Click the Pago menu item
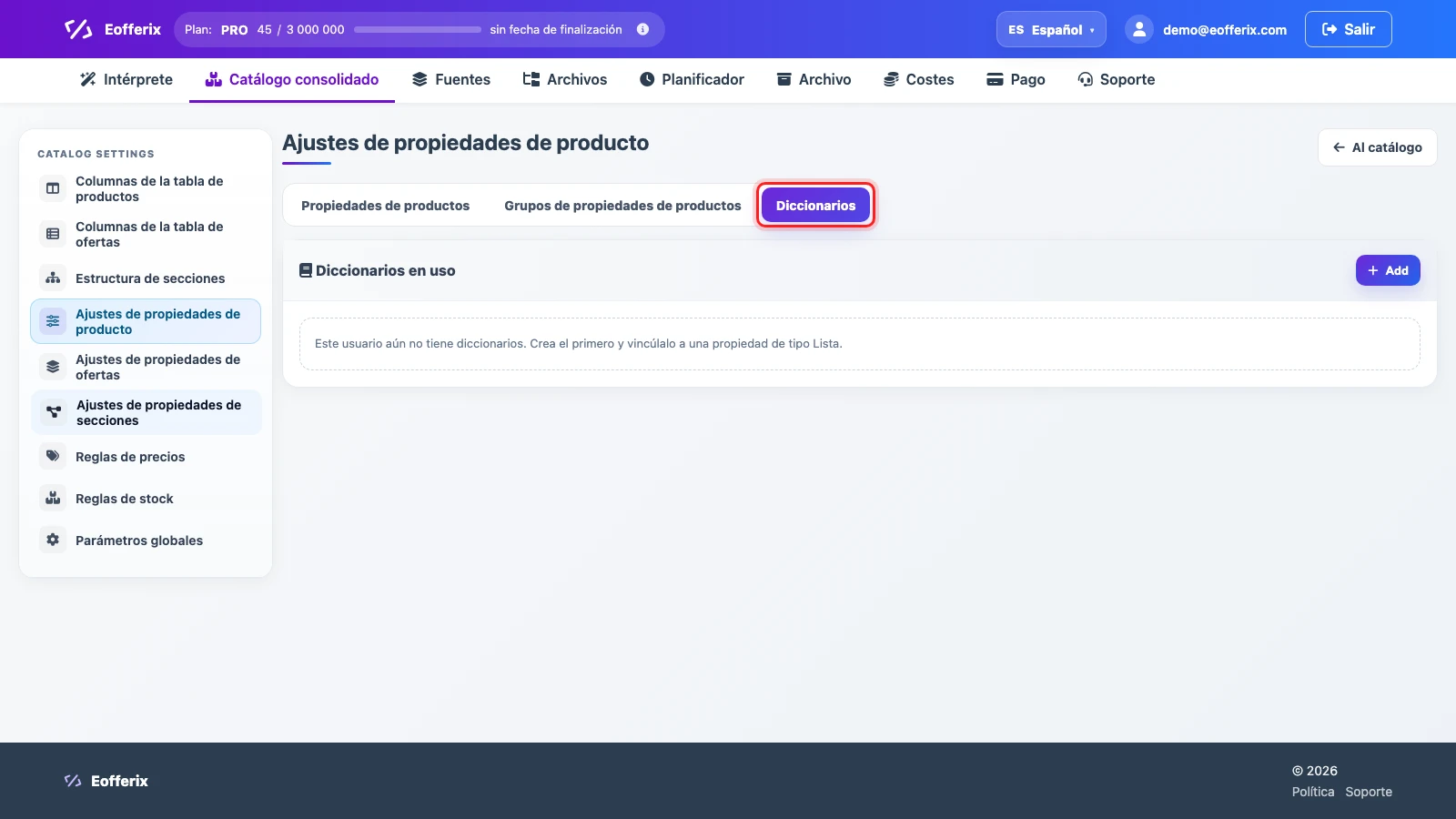Image resolution: width=1456 pixels, height=819 pixels. point(1016,79)
